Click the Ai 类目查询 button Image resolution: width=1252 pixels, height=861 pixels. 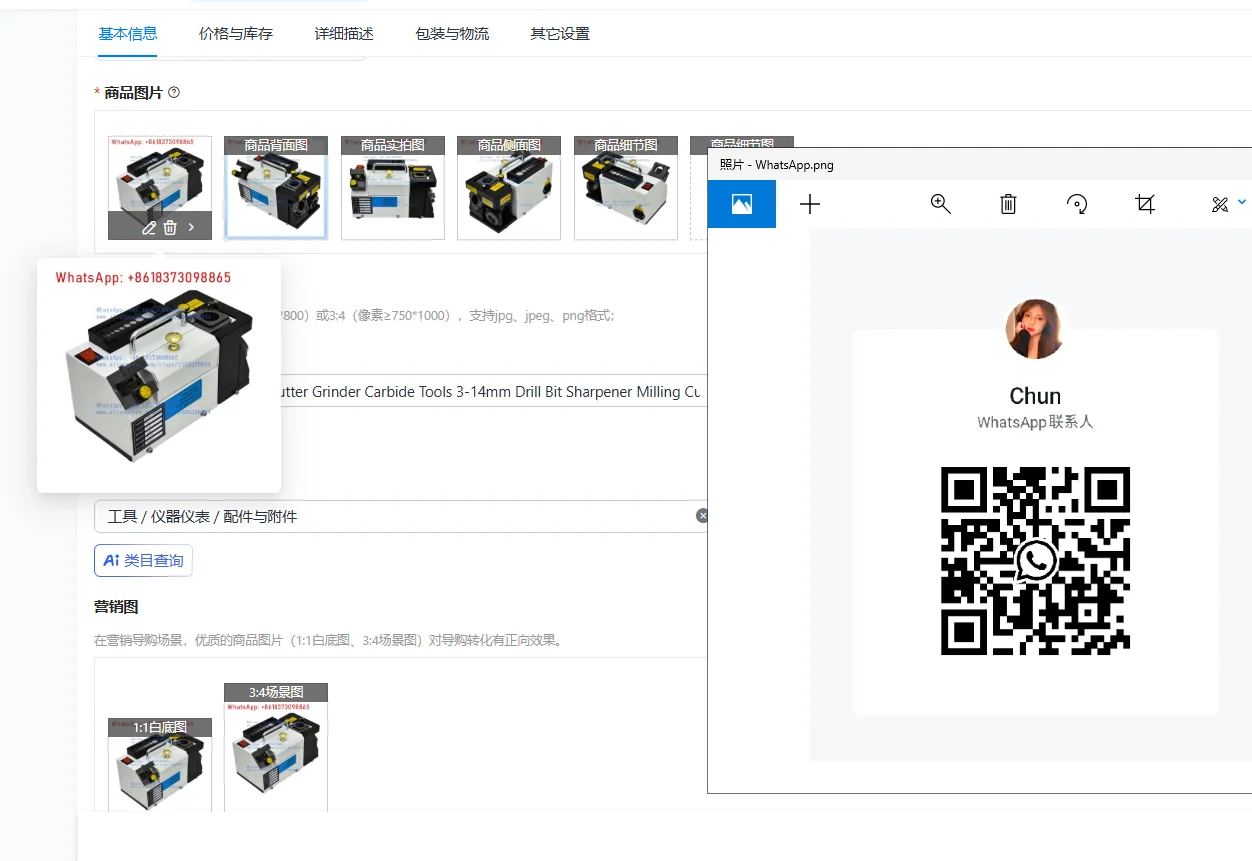[x=143, y=560]
